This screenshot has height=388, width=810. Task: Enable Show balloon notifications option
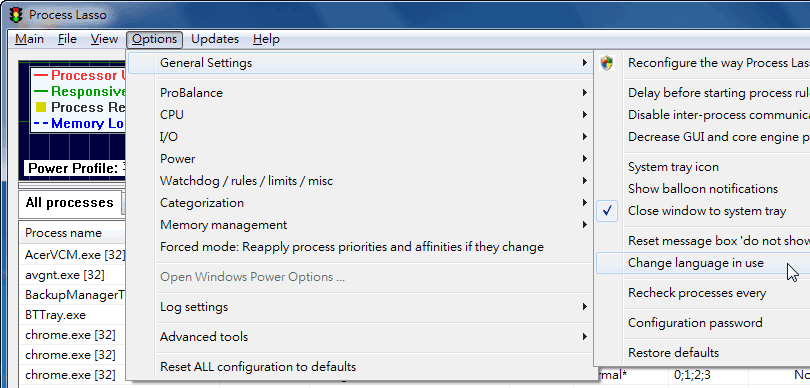703,189
